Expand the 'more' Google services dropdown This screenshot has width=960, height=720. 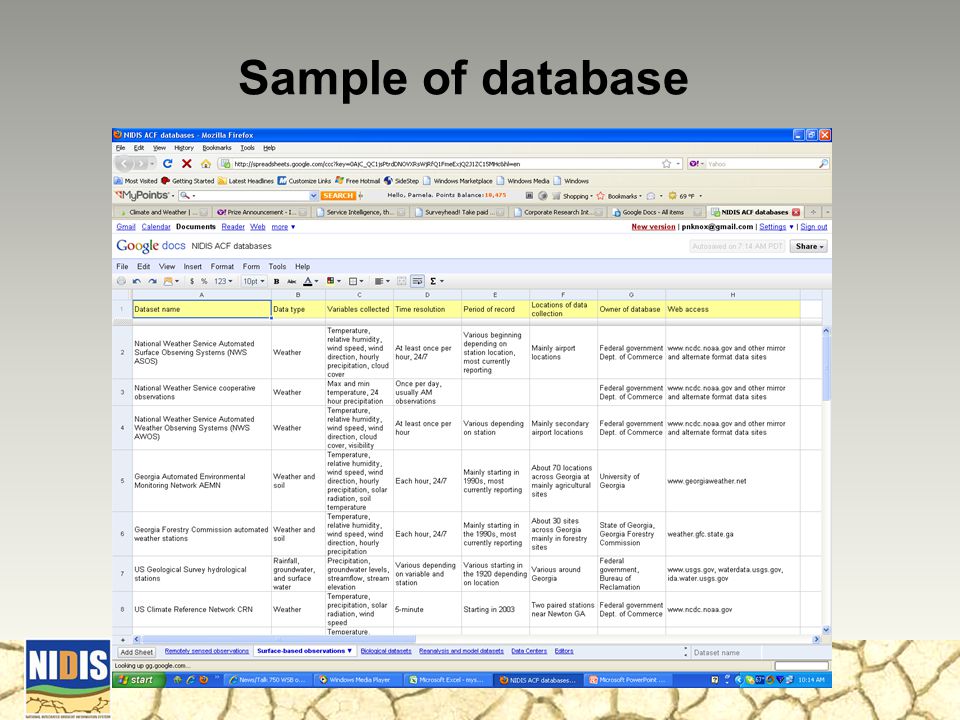(x=283, y=227)
